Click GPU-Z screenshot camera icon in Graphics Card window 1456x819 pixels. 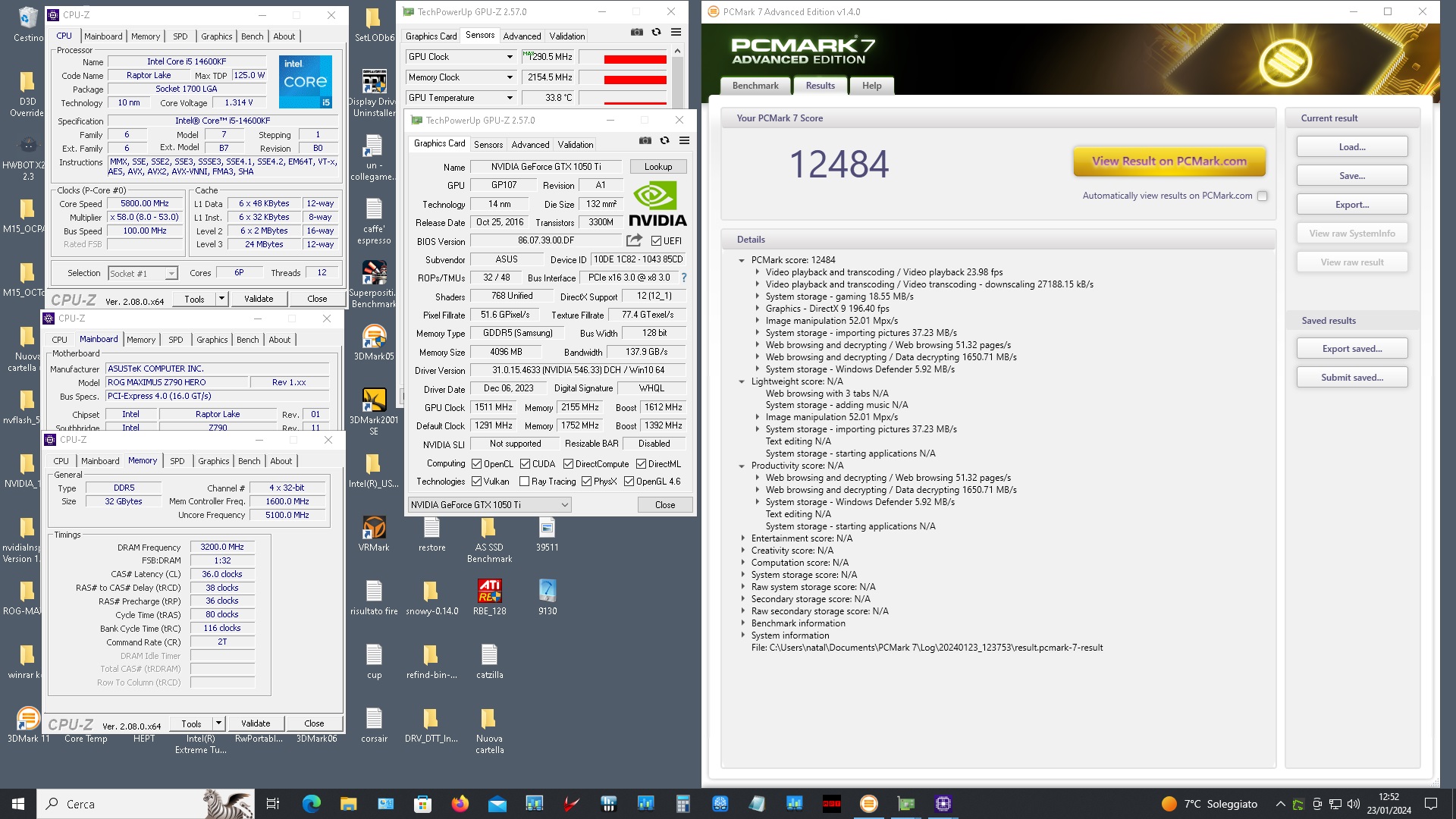coord(645,141)
